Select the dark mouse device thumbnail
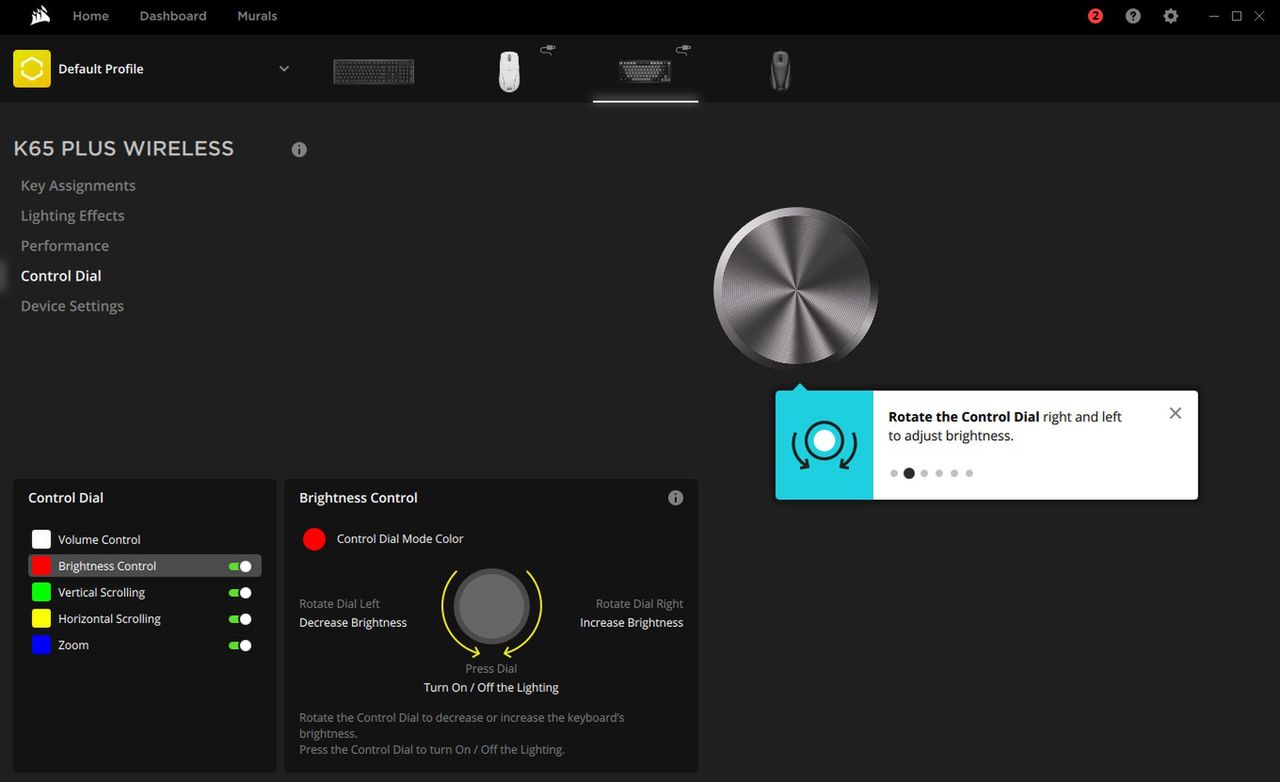This screenshot has width=1280, height=782. pyautogui.click(x=780, y=71)
